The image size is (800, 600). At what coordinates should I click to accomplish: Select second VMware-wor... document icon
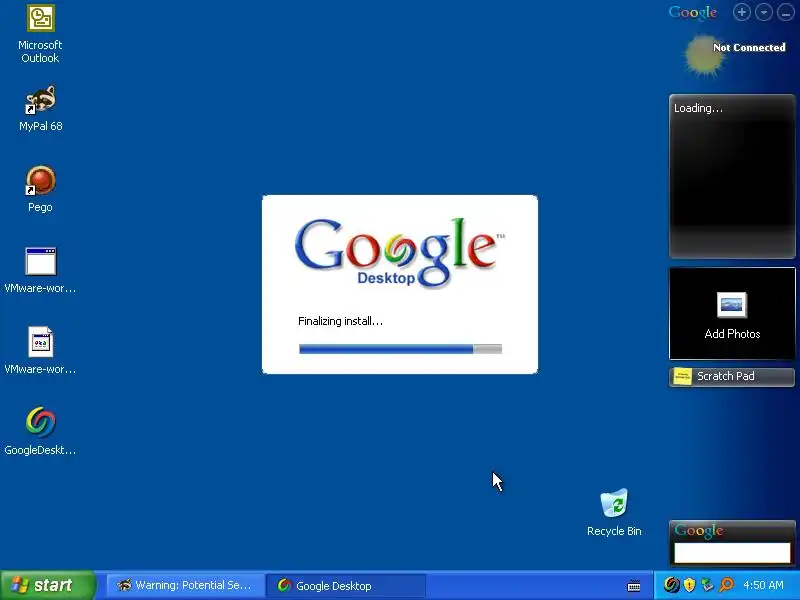click(40, 342)
